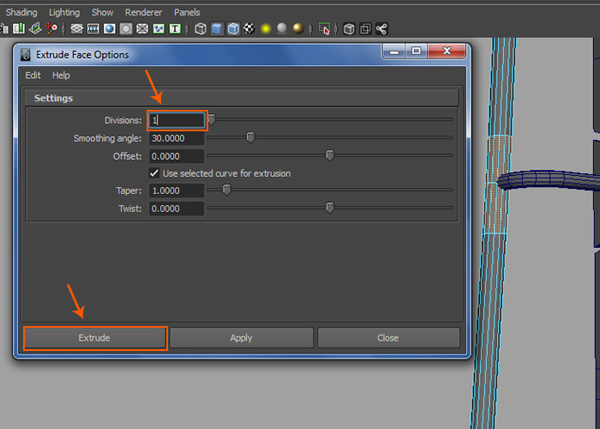This screenshot has height=429, width=600.
Task: Close Extrude Face Options with X
Action: [447, 51]
